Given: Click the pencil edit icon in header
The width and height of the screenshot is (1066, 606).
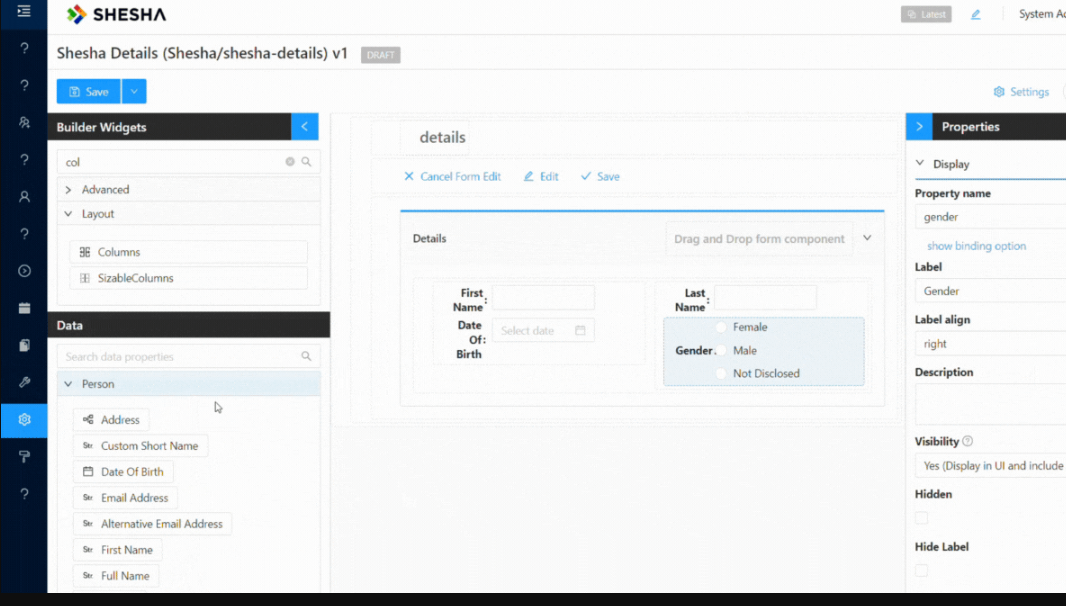Looking at the screenshot, I should pyautogui.click(x=976, y=14).
